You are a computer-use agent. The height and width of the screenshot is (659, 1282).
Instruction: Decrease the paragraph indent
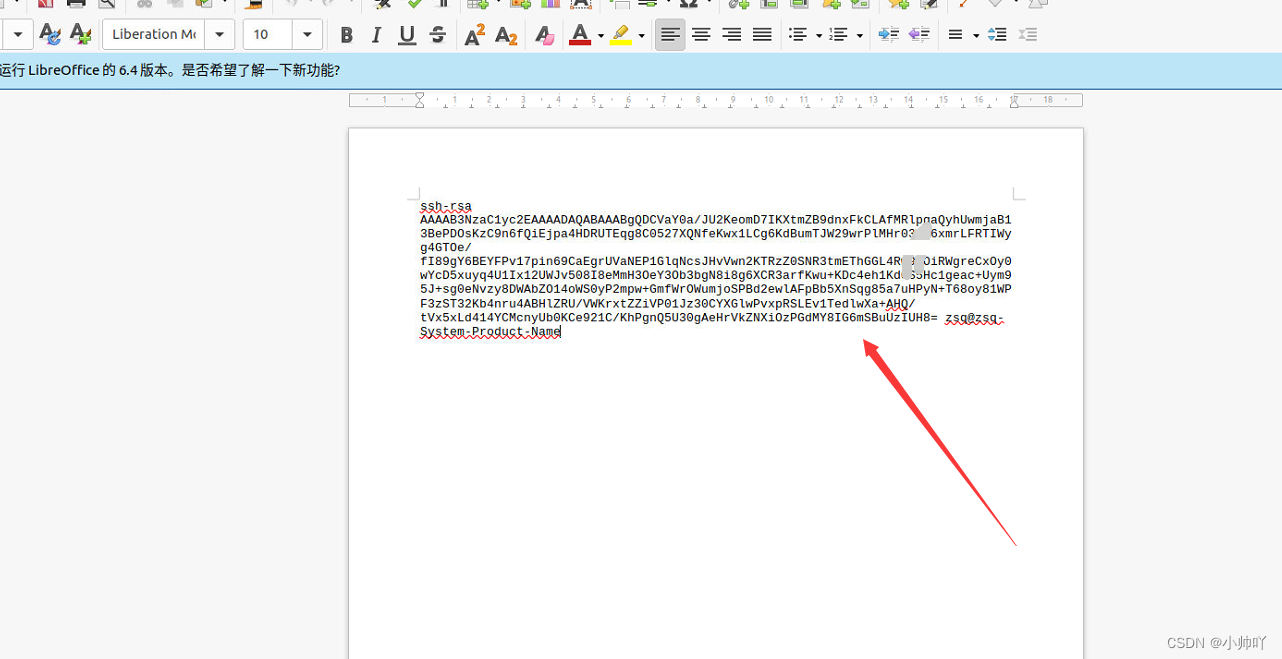tap(919, 35)
